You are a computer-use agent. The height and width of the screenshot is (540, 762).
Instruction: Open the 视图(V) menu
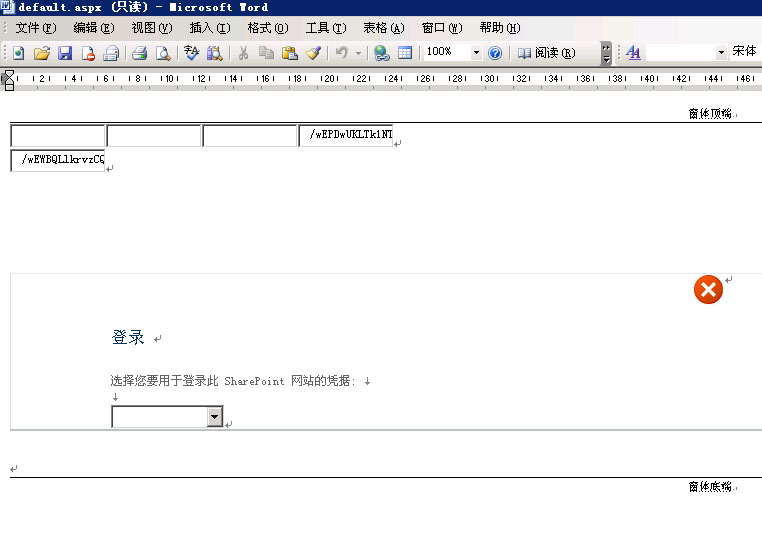point(152,28)
